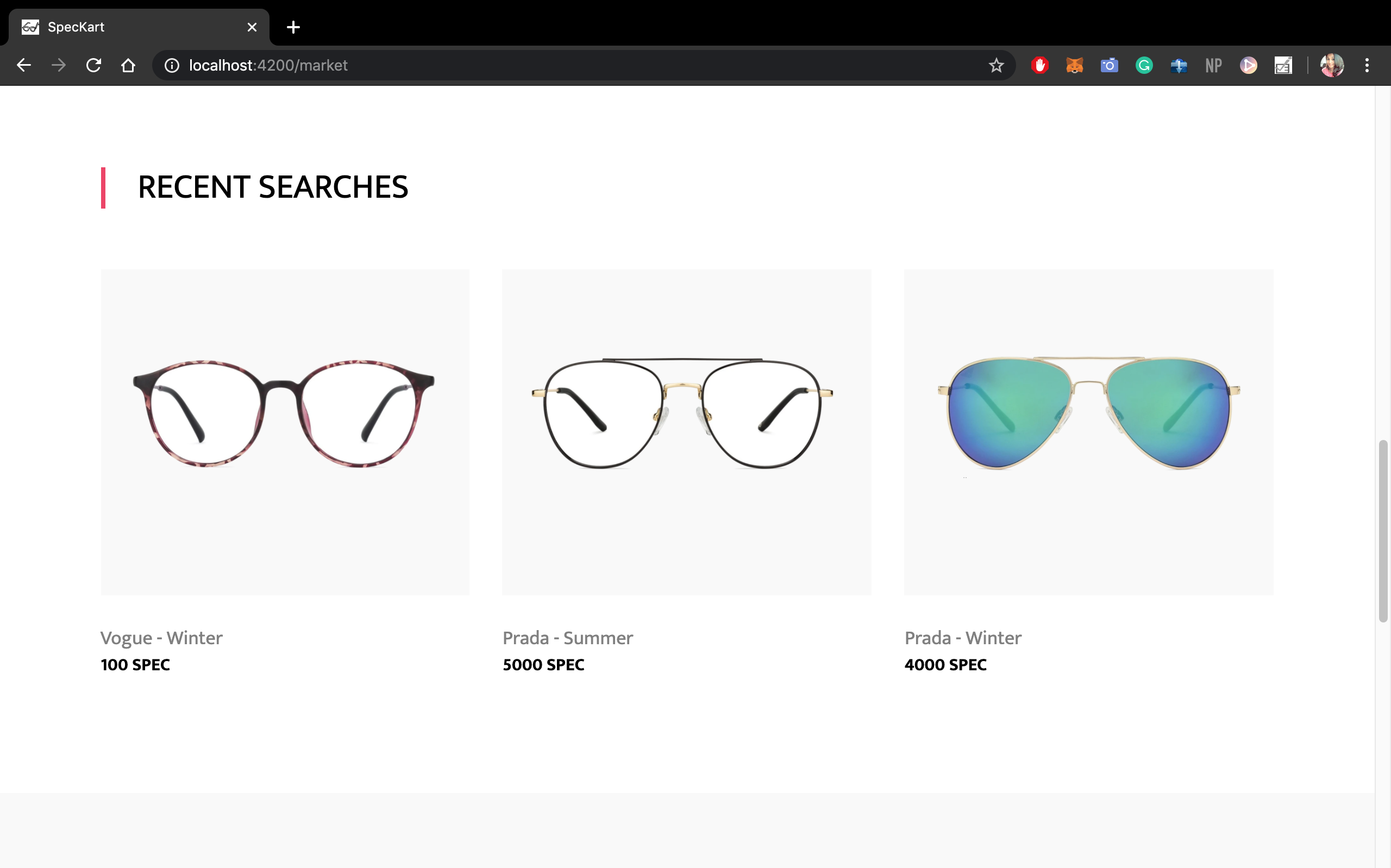Open the NP extension icon
Screen dimensions: 1391x868
(x=1213, y=65)
